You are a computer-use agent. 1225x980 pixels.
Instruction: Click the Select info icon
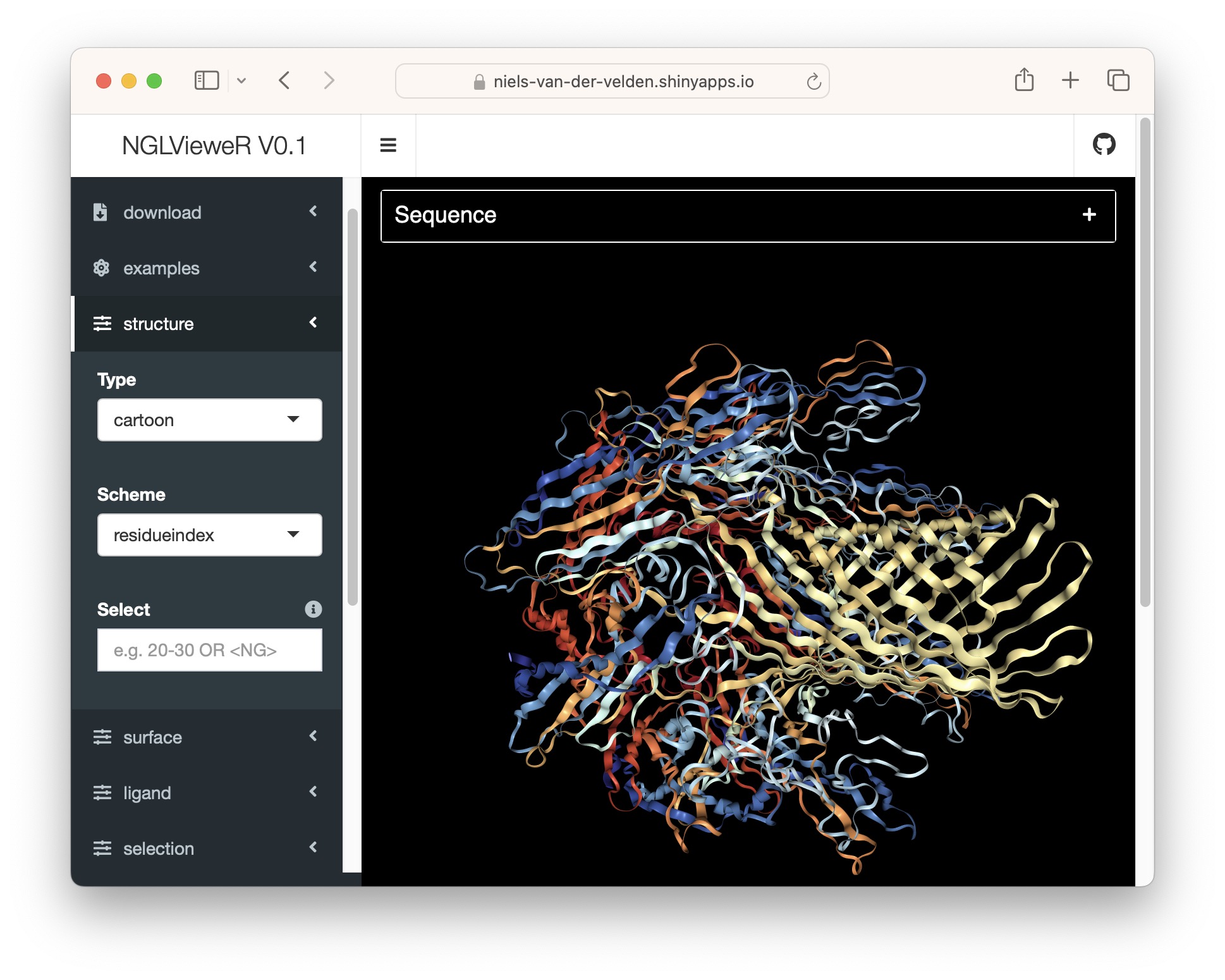[313, 609]
